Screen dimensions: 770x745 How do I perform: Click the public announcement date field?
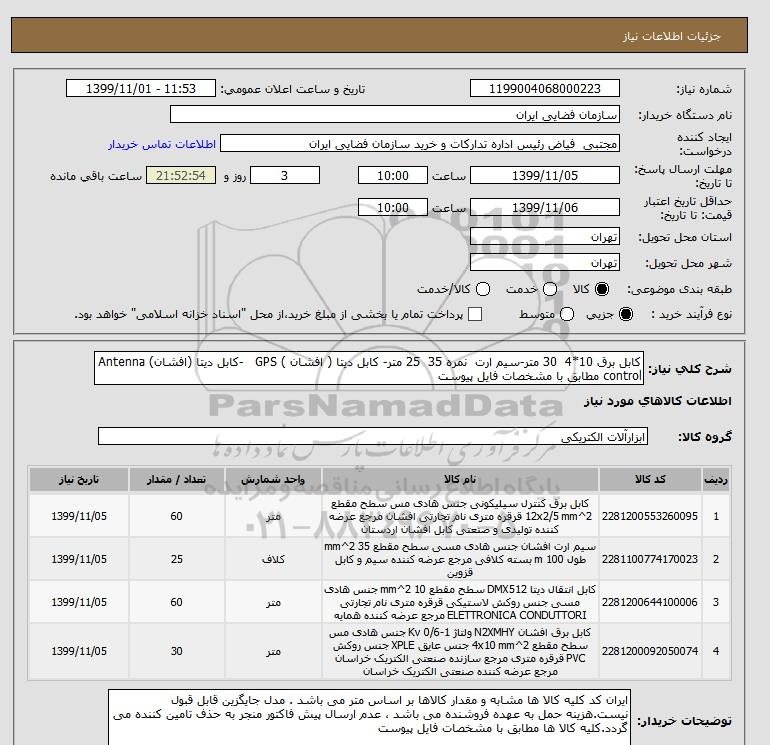tap(141, 88)
